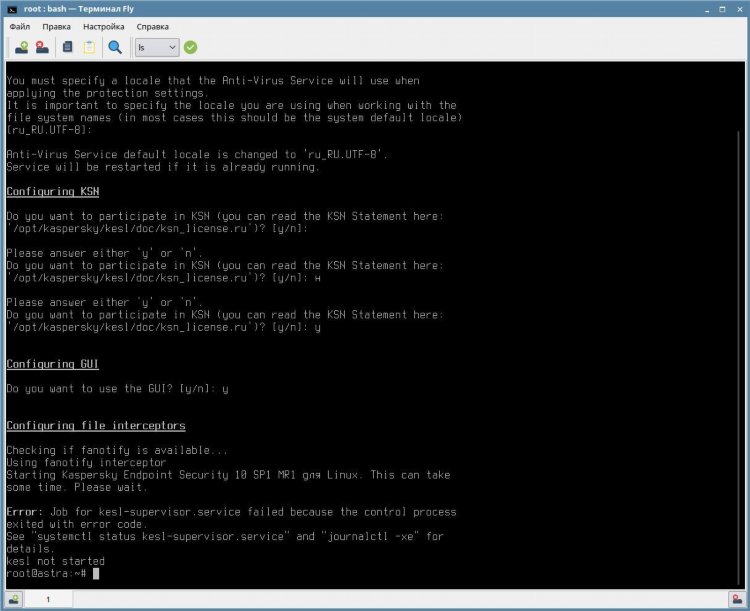
Task: Expand the 'ls' command dropdown
Action: (157, 47)
